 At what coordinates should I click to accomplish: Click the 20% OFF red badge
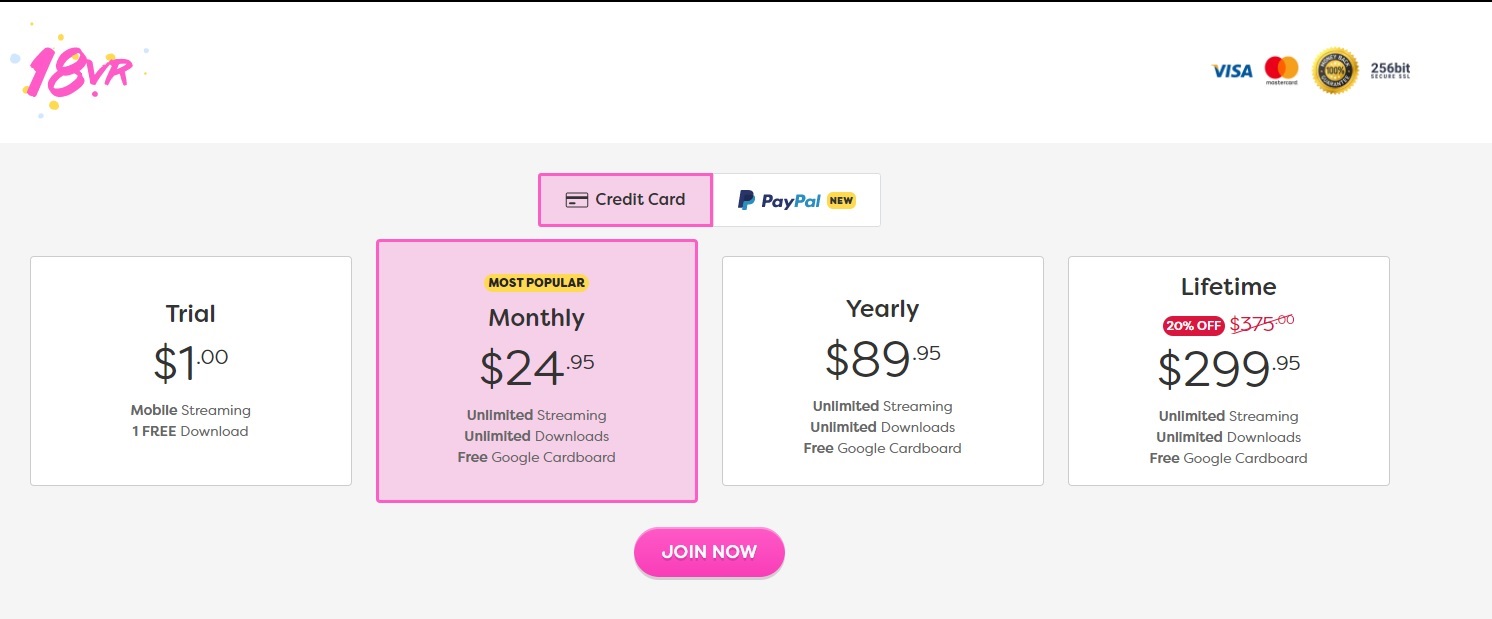click(1193, 325)
